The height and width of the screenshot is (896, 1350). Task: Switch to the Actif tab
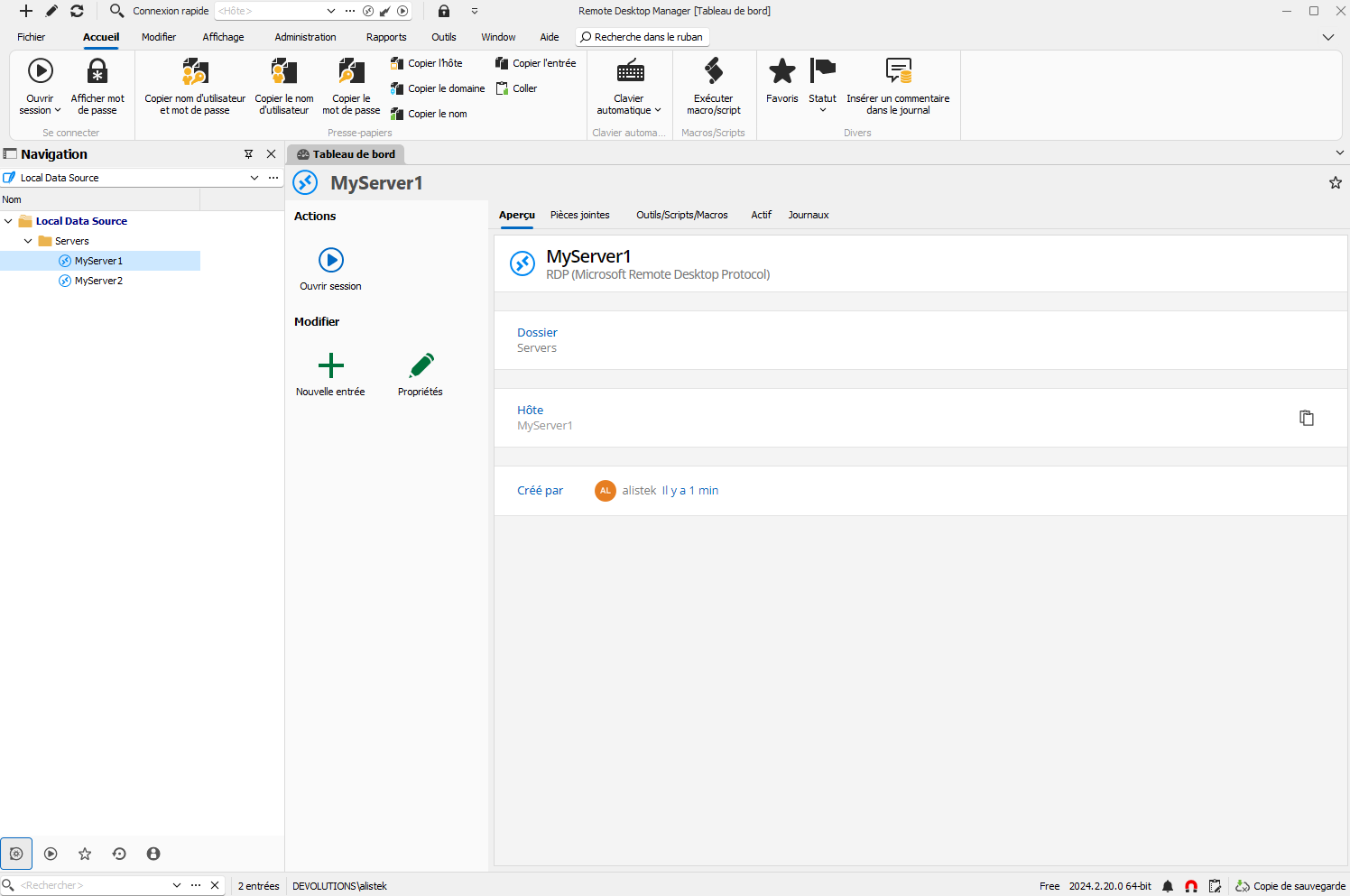coord(761,215)
